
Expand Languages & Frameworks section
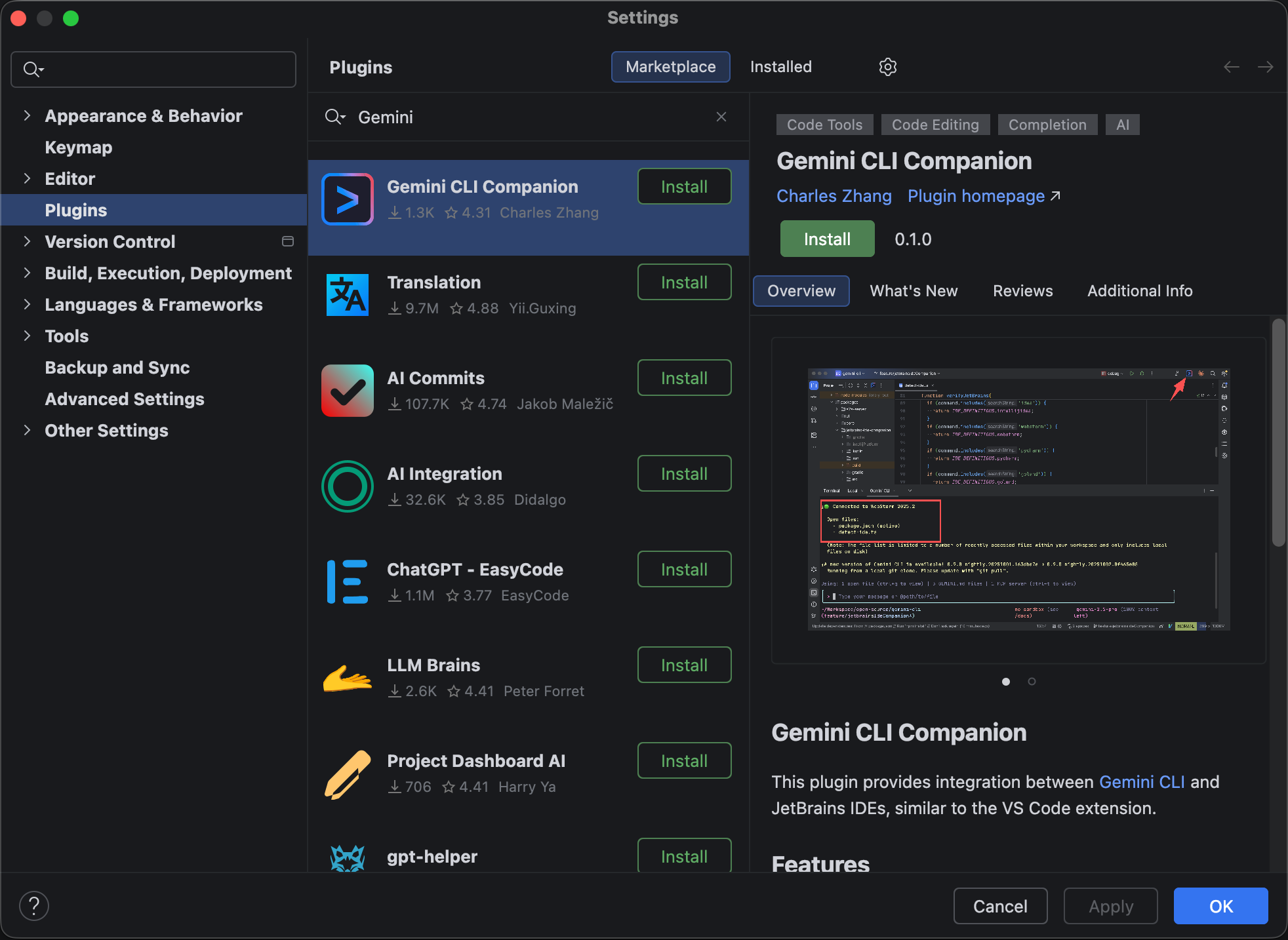tap(27, 305)
